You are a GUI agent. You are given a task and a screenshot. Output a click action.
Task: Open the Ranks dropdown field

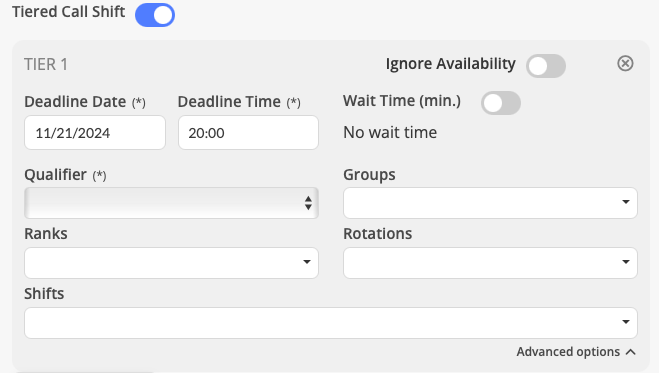pyautogui.click(x=171, y=263)
